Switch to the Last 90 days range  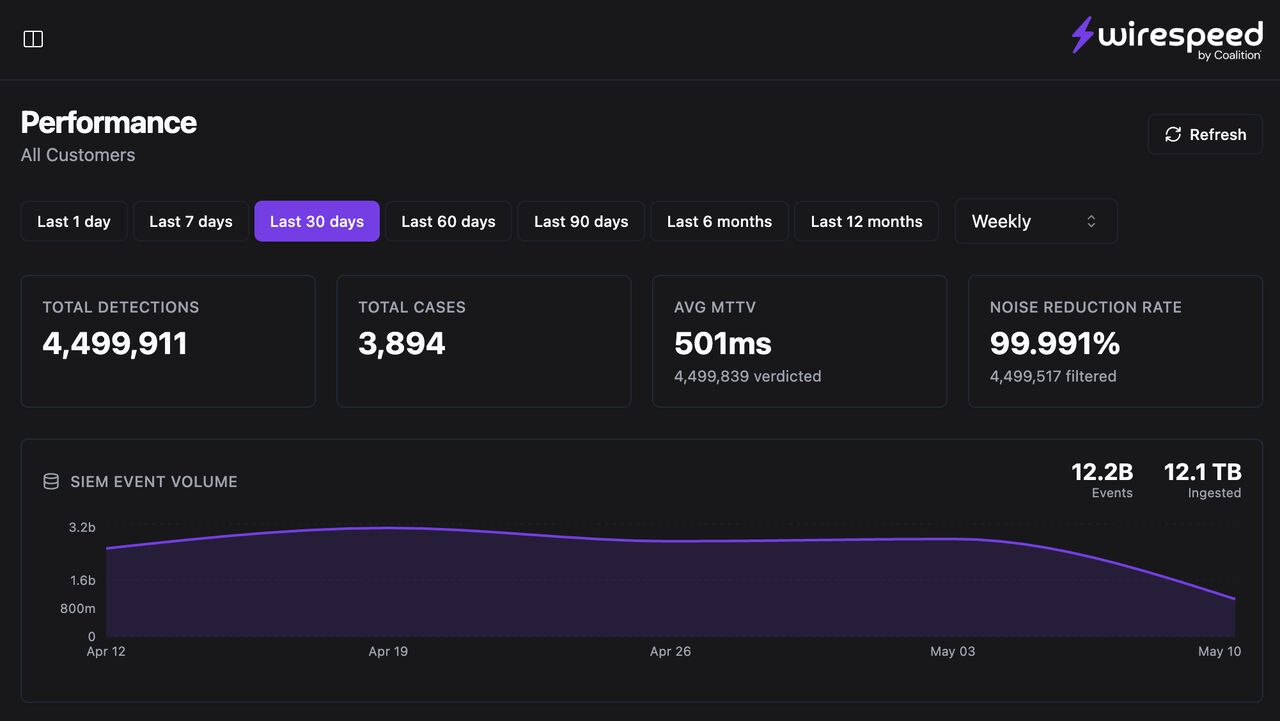pyautogui.click(x=581, y=221)
